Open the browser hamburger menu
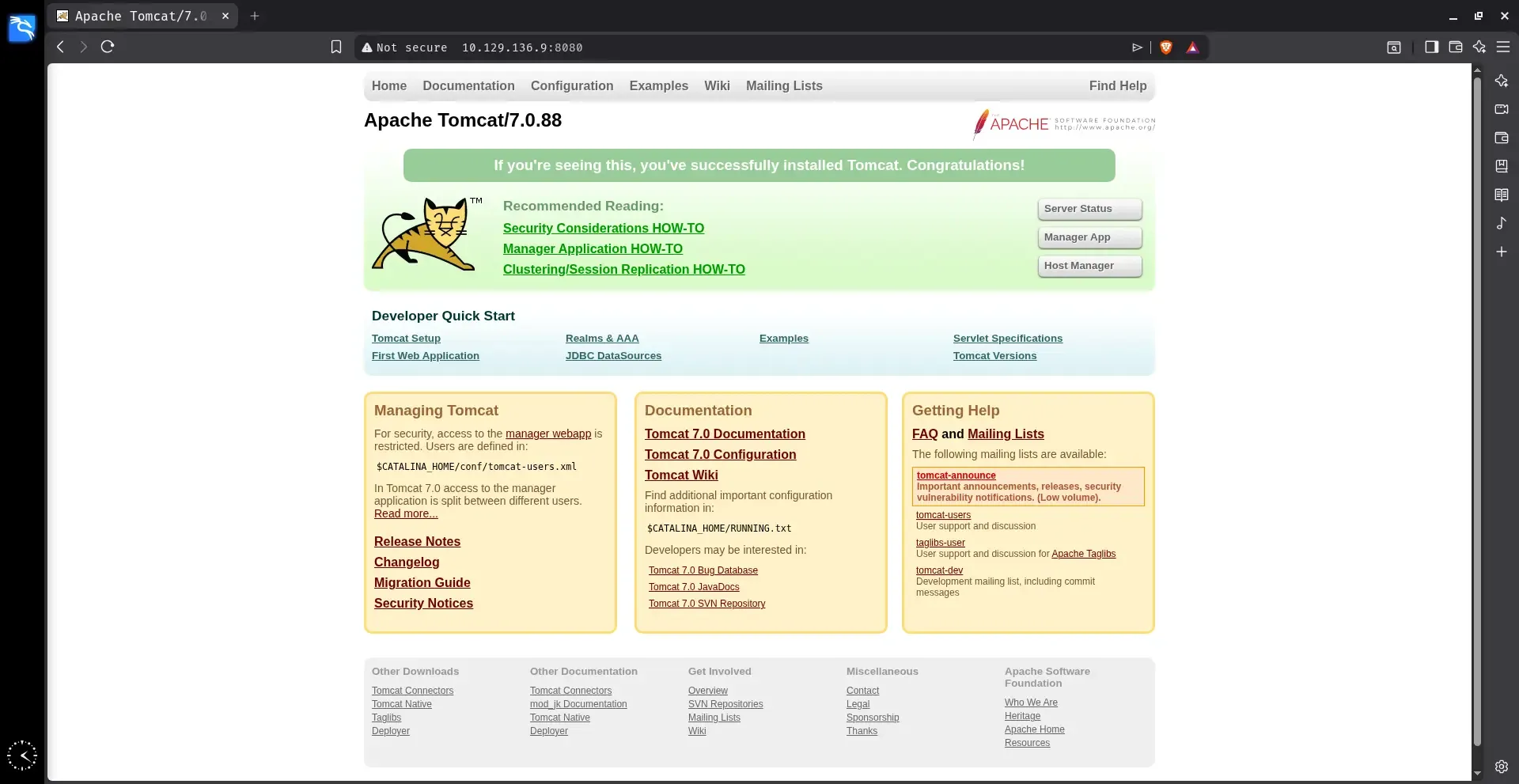The height and width of the screenshot is (784, 1519). [1503, 47]
